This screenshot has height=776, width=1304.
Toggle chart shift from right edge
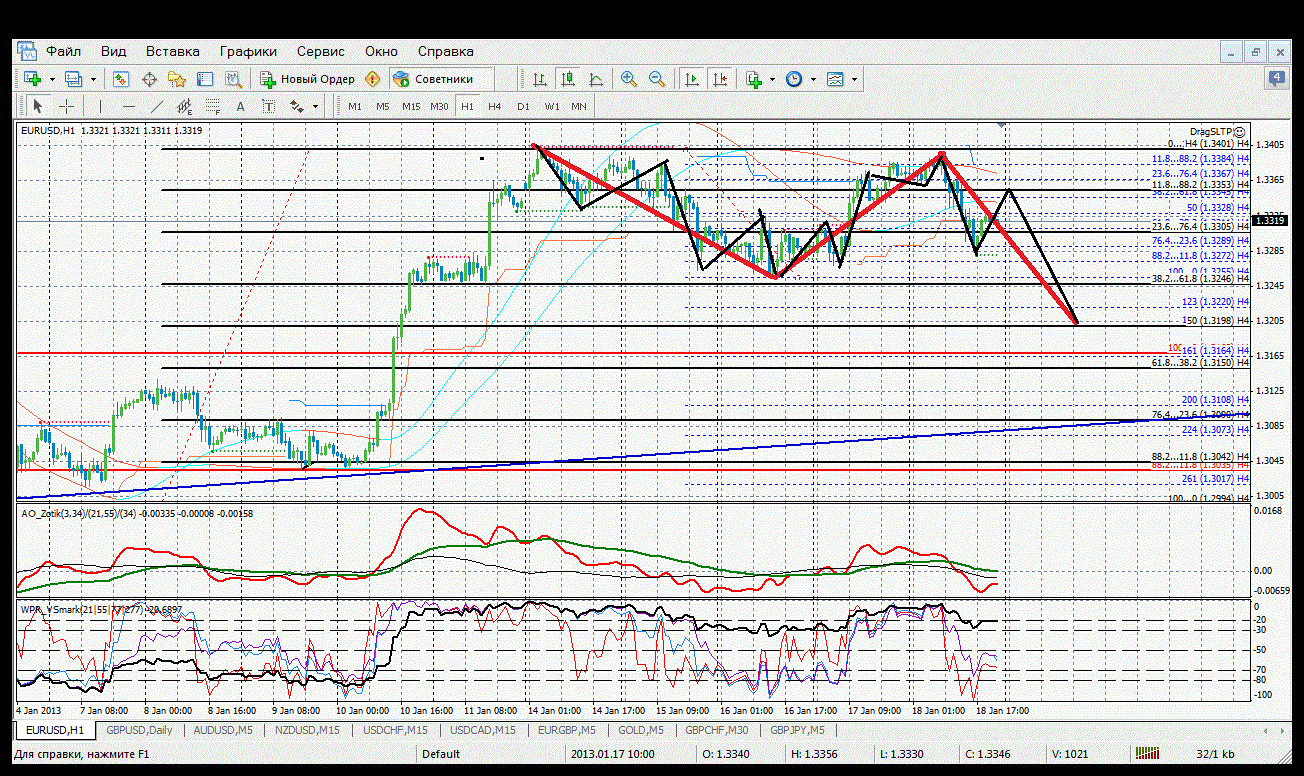(x=719, y=79)
